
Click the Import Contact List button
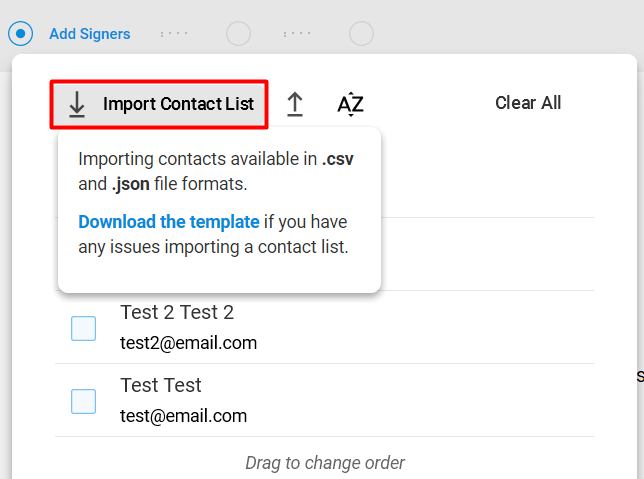point(159,104)
